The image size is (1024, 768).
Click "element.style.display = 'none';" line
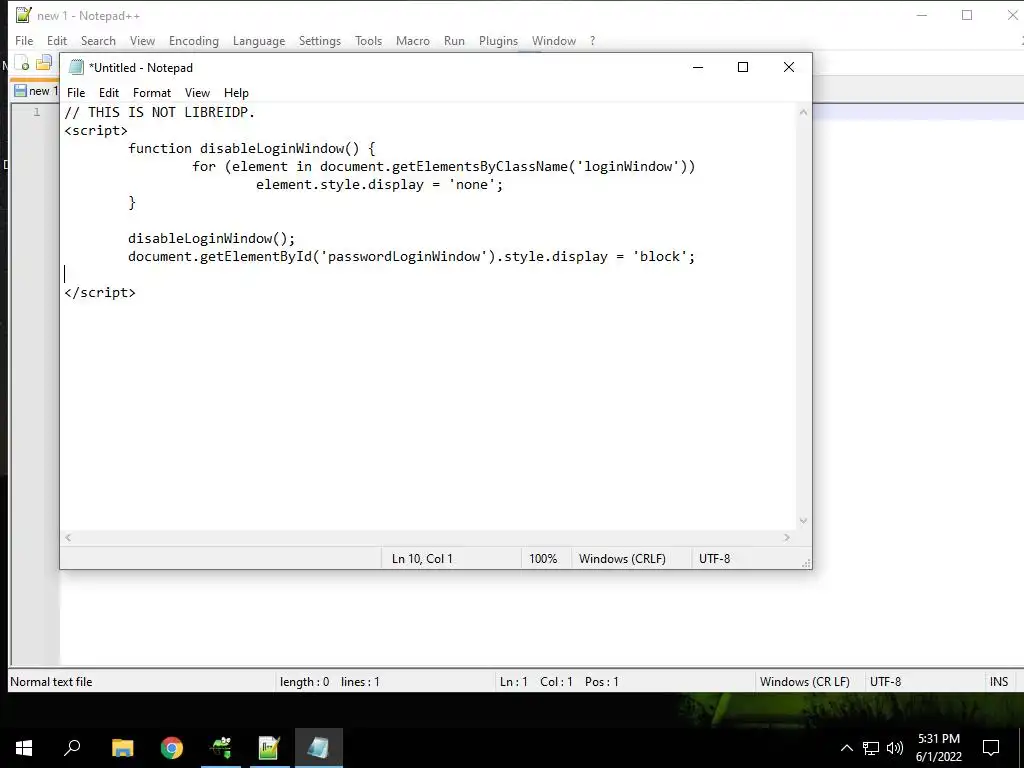point(379,185)
